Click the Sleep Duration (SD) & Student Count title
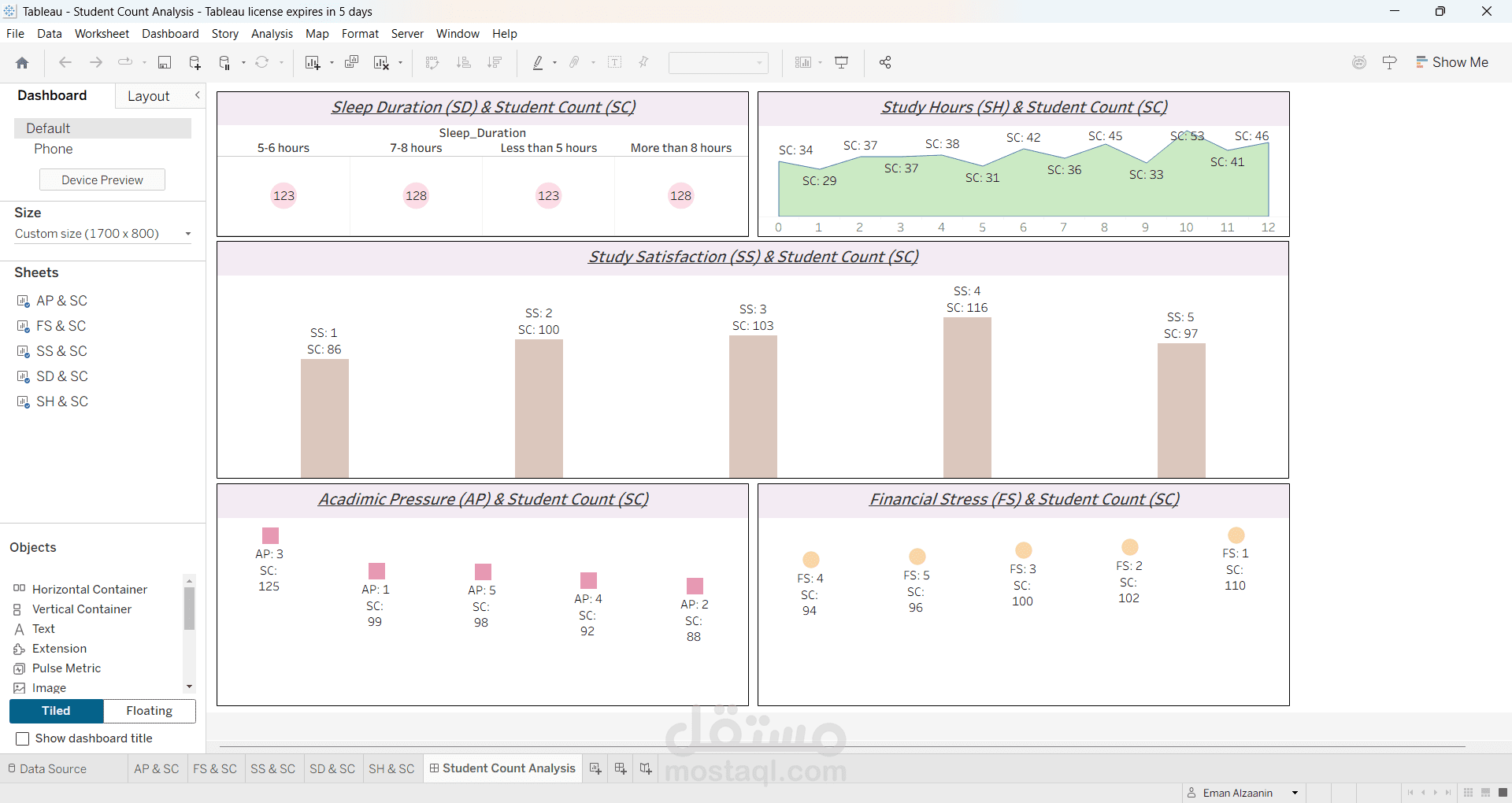1512x803 pixels. pyautogui.click(x=483, y=107)
